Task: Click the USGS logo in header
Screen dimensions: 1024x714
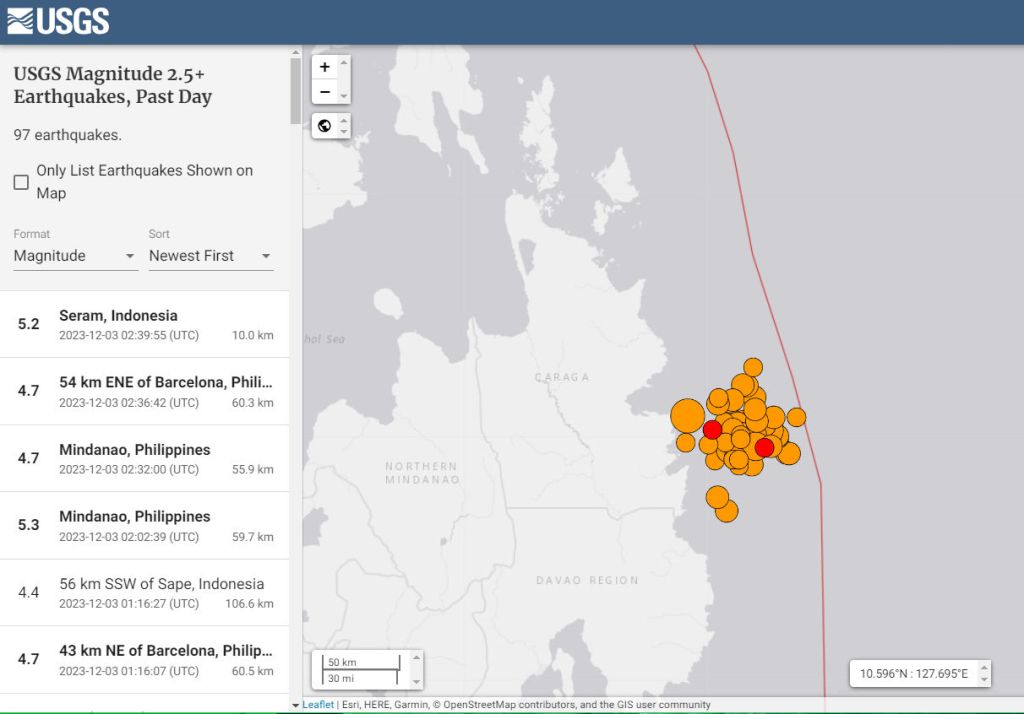Action: [x=58, y=21]
